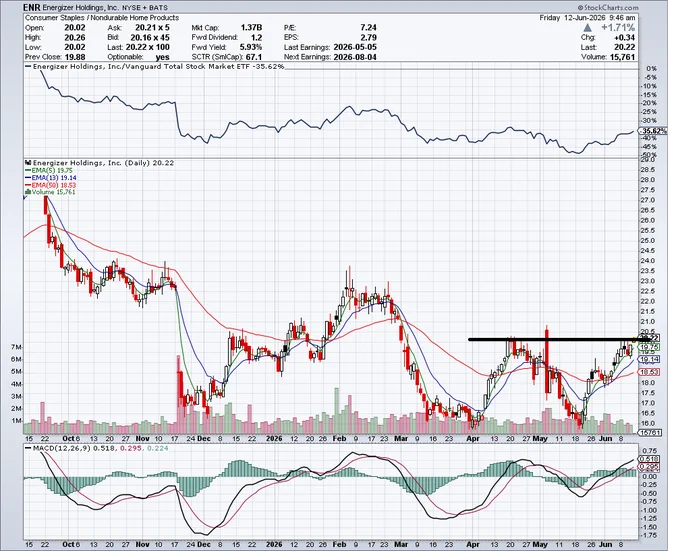Click the SCTR (SmlCap) value 67.1
This screenshot has width=680, height=551.
point(254,57)
